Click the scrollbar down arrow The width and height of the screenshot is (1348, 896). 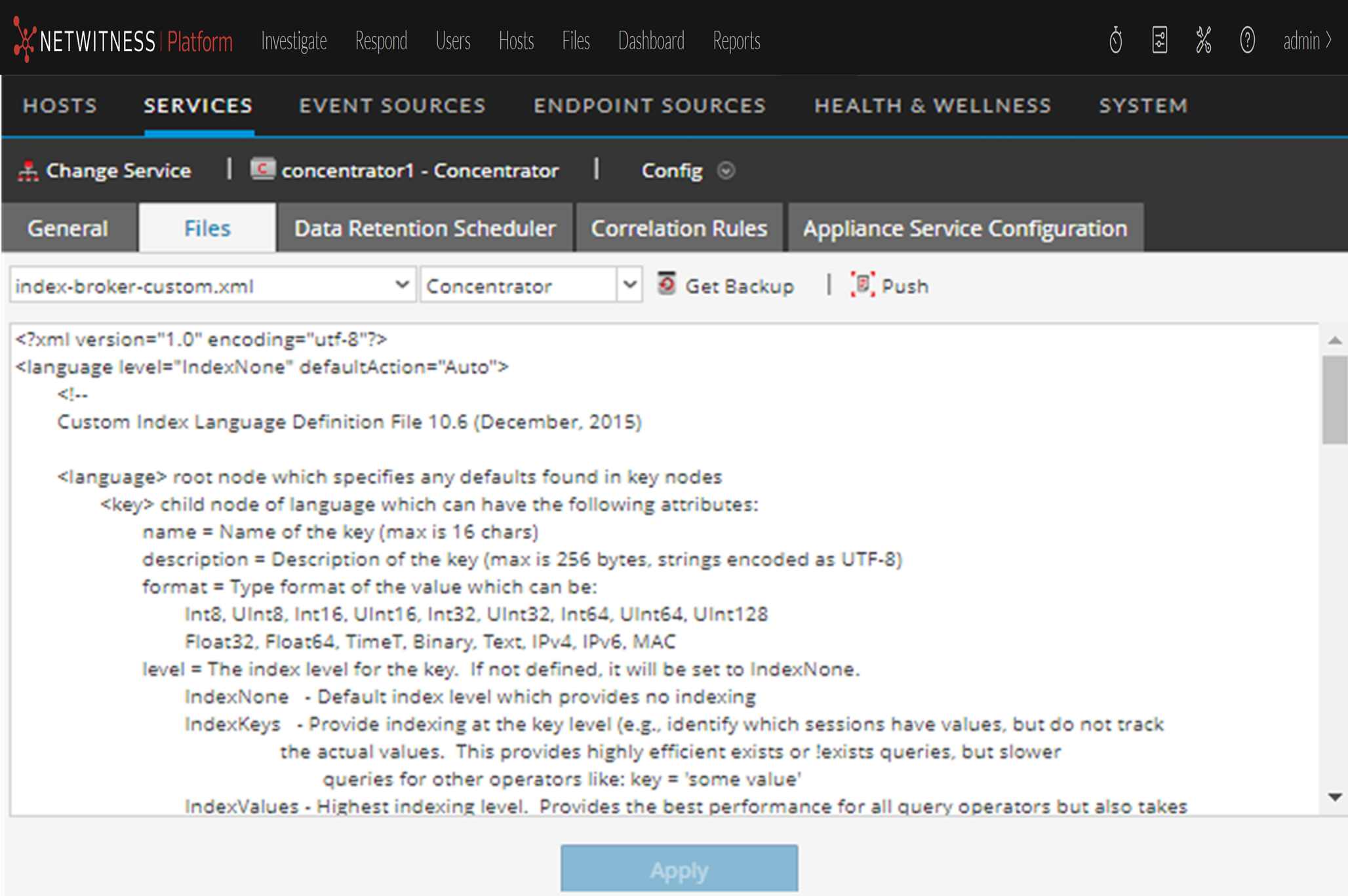1335,797
